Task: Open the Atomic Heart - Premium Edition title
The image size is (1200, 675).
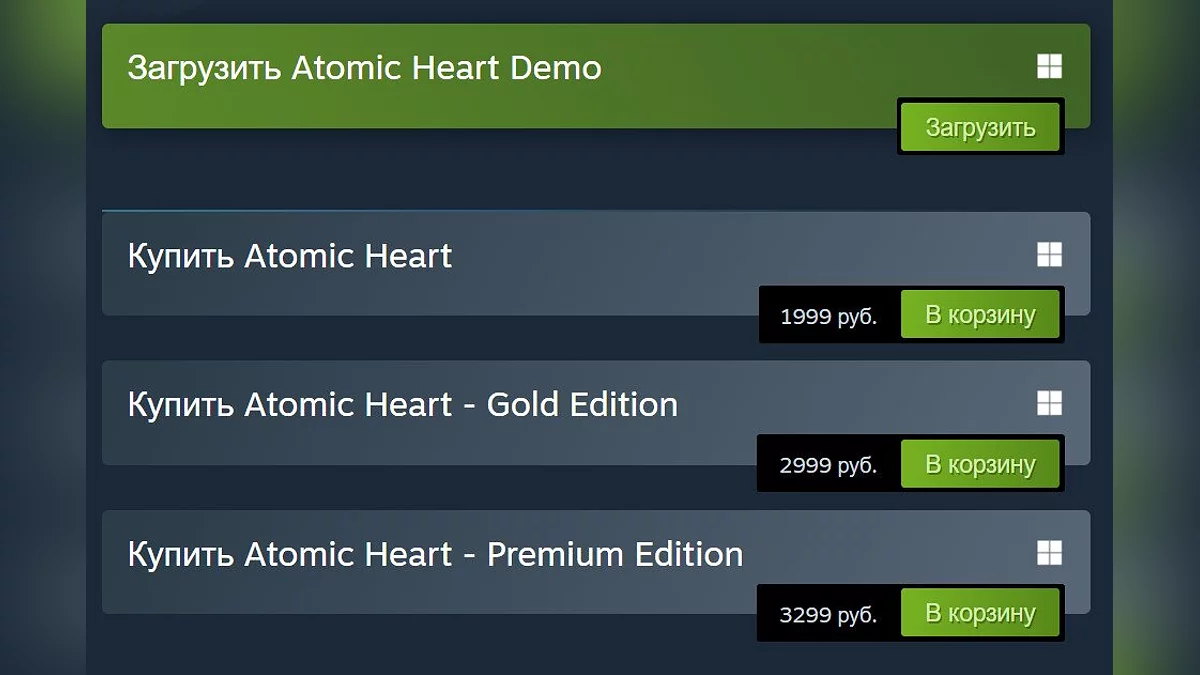Action: 435,554
